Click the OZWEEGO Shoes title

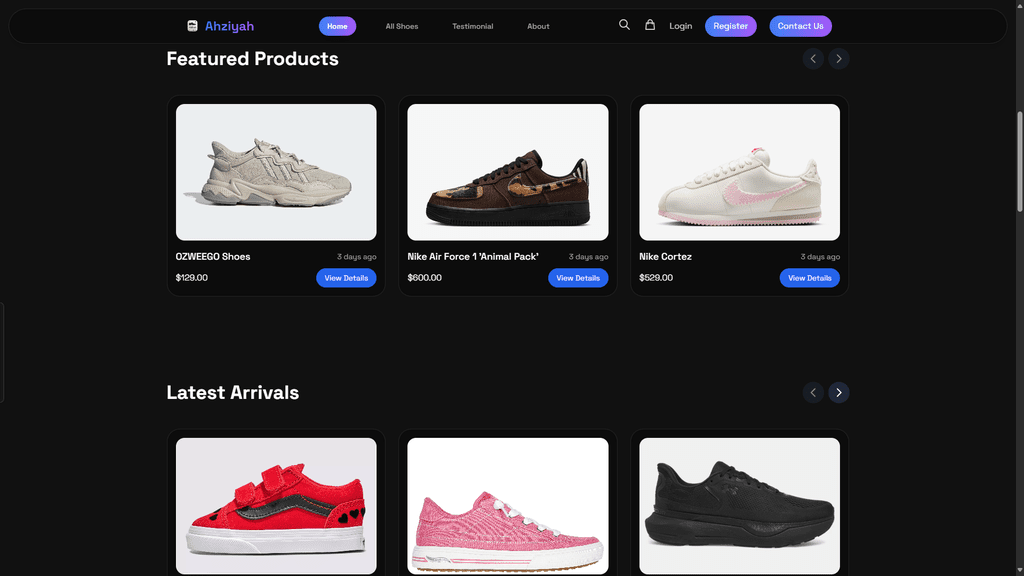pos(213,257)
